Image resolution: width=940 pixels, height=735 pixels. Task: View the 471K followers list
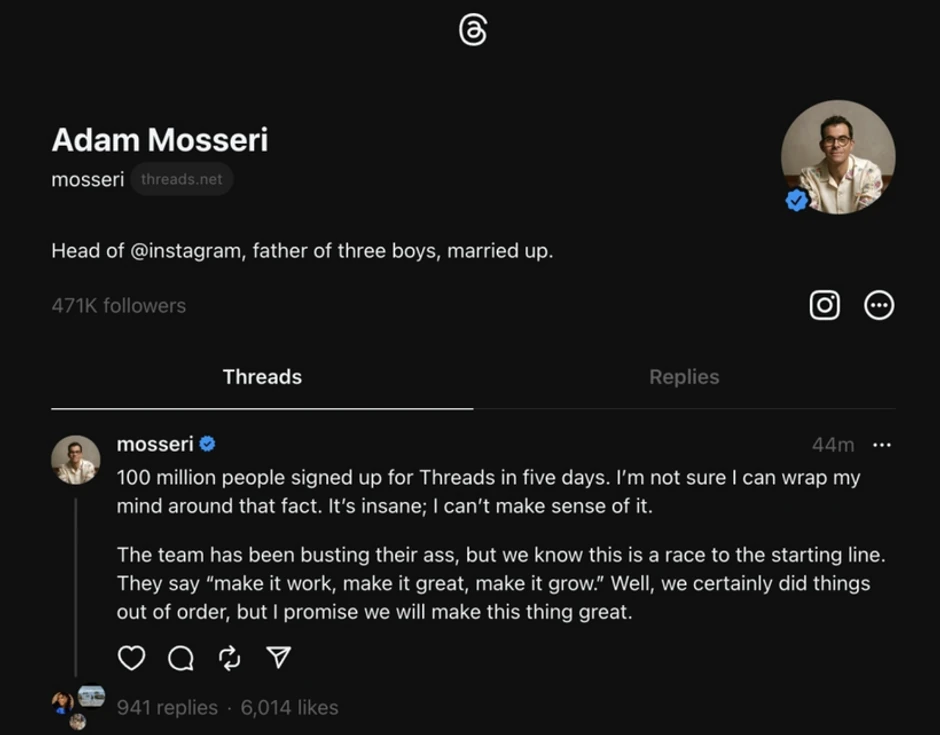coord(118,306)
